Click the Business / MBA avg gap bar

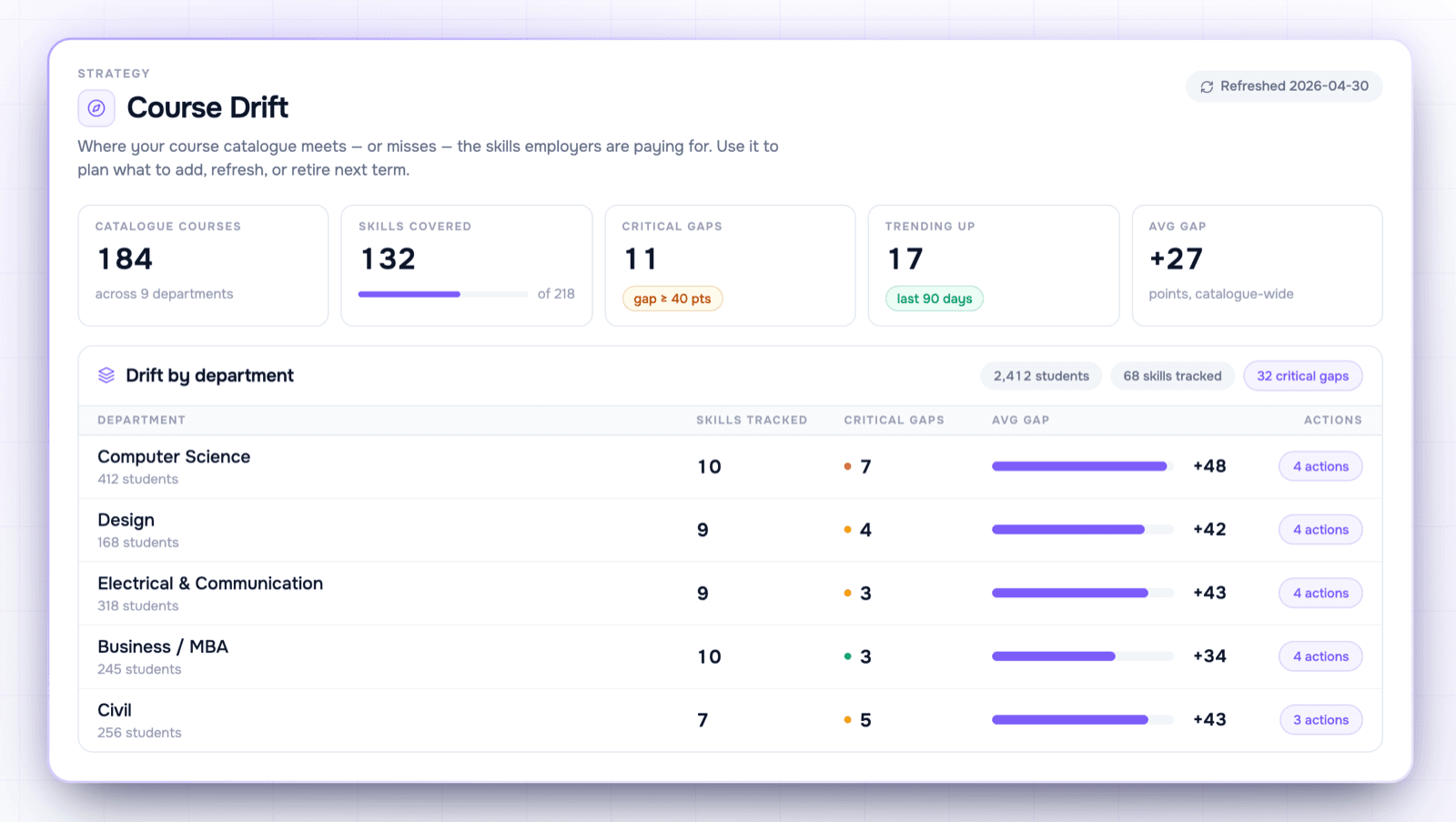click(1083, 656)
